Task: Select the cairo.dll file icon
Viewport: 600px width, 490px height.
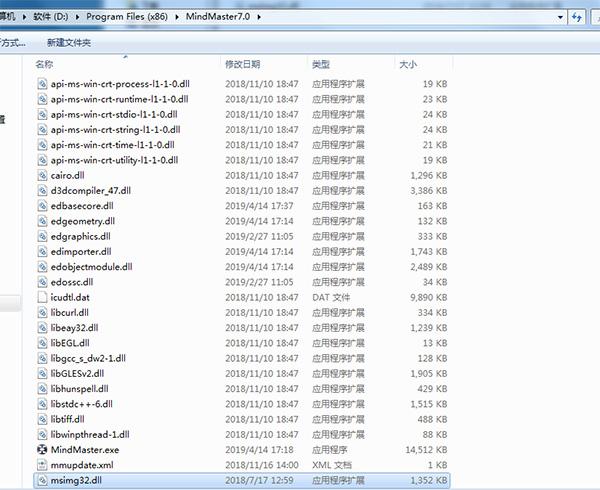Action: click(42, 175)
